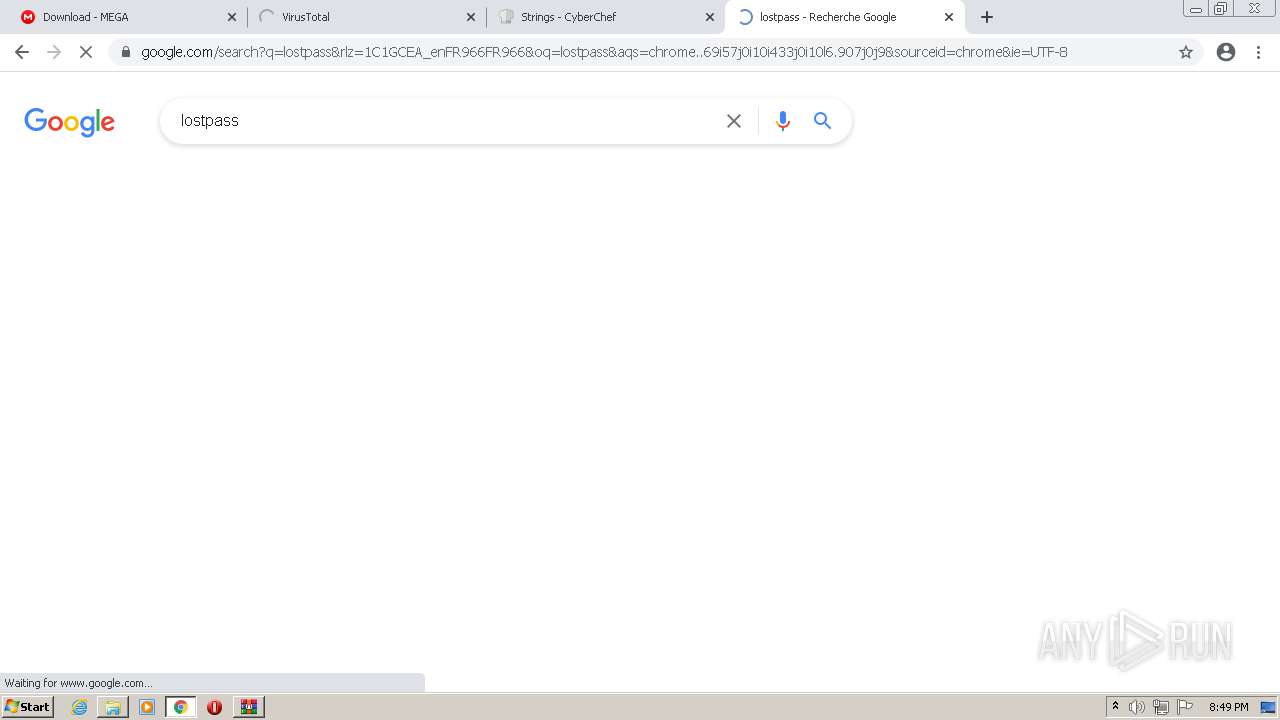The height and width of the screenshot is (720, 1280).
Task: Restore down the Chrome window
Action: [1221, 9]
